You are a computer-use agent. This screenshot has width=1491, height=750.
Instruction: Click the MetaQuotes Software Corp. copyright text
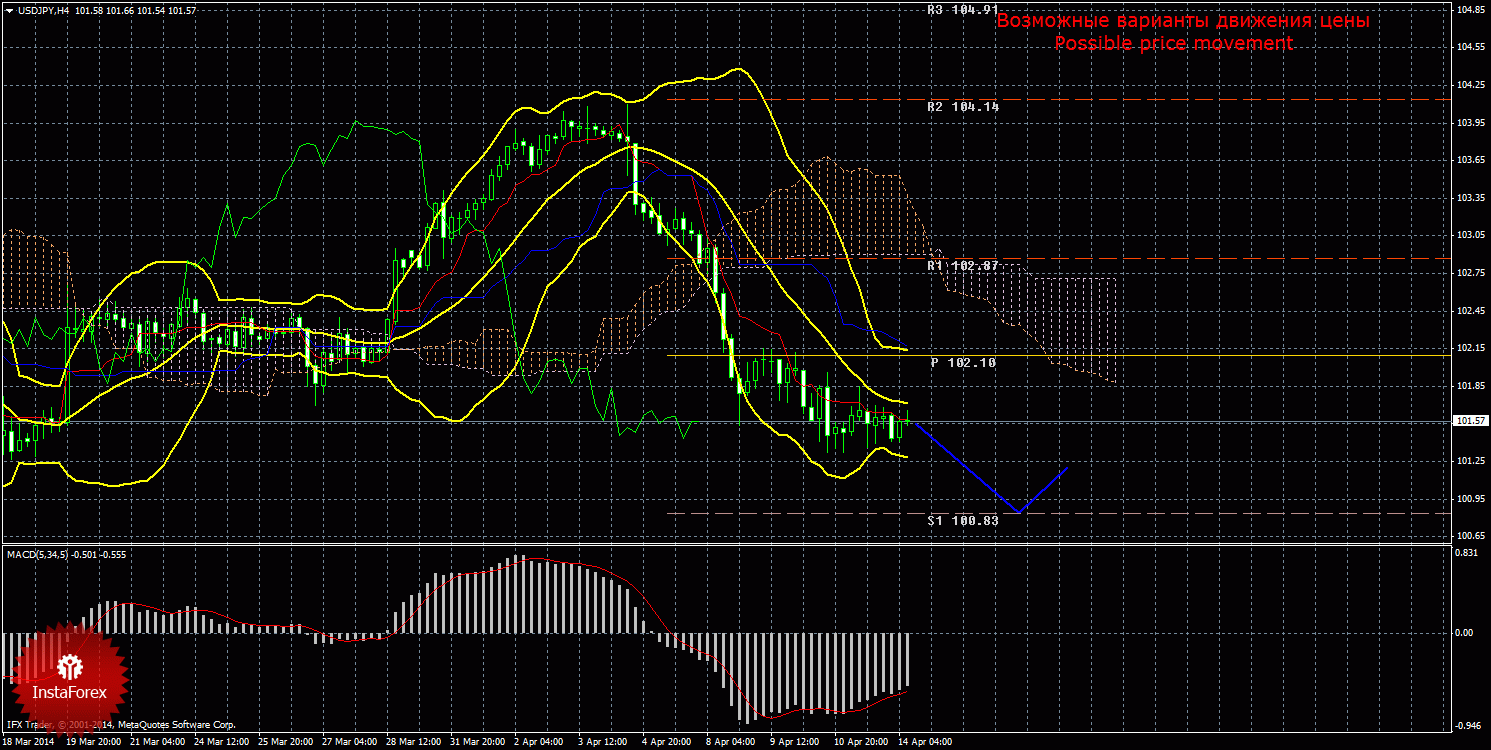[176, 725]
